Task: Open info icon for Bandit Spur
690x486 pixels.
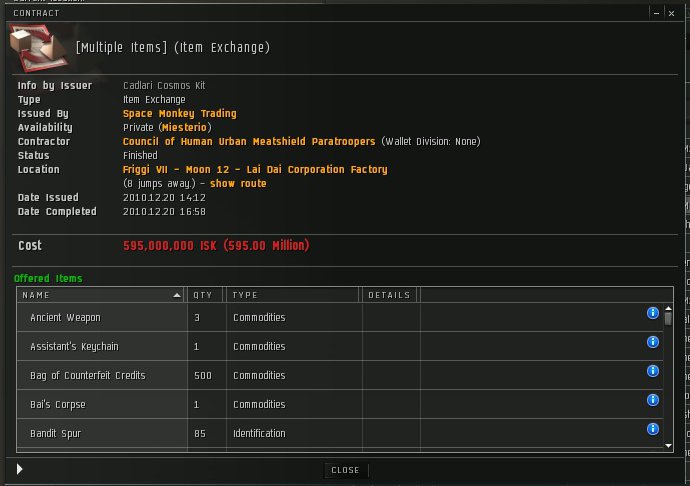Action: pyautogui.click(x=653, y=429)
